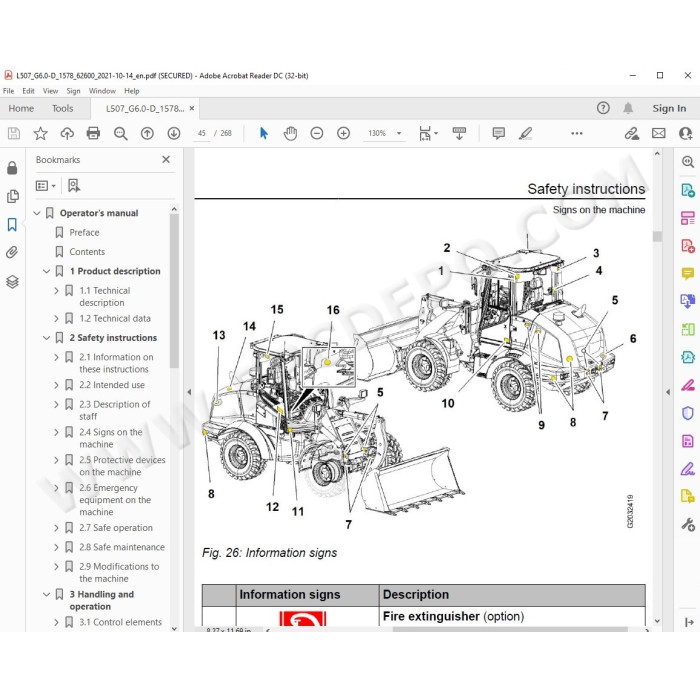Go to previous page arrow
The height and width of the screenshot is (700, 700).
coord(147,133)
